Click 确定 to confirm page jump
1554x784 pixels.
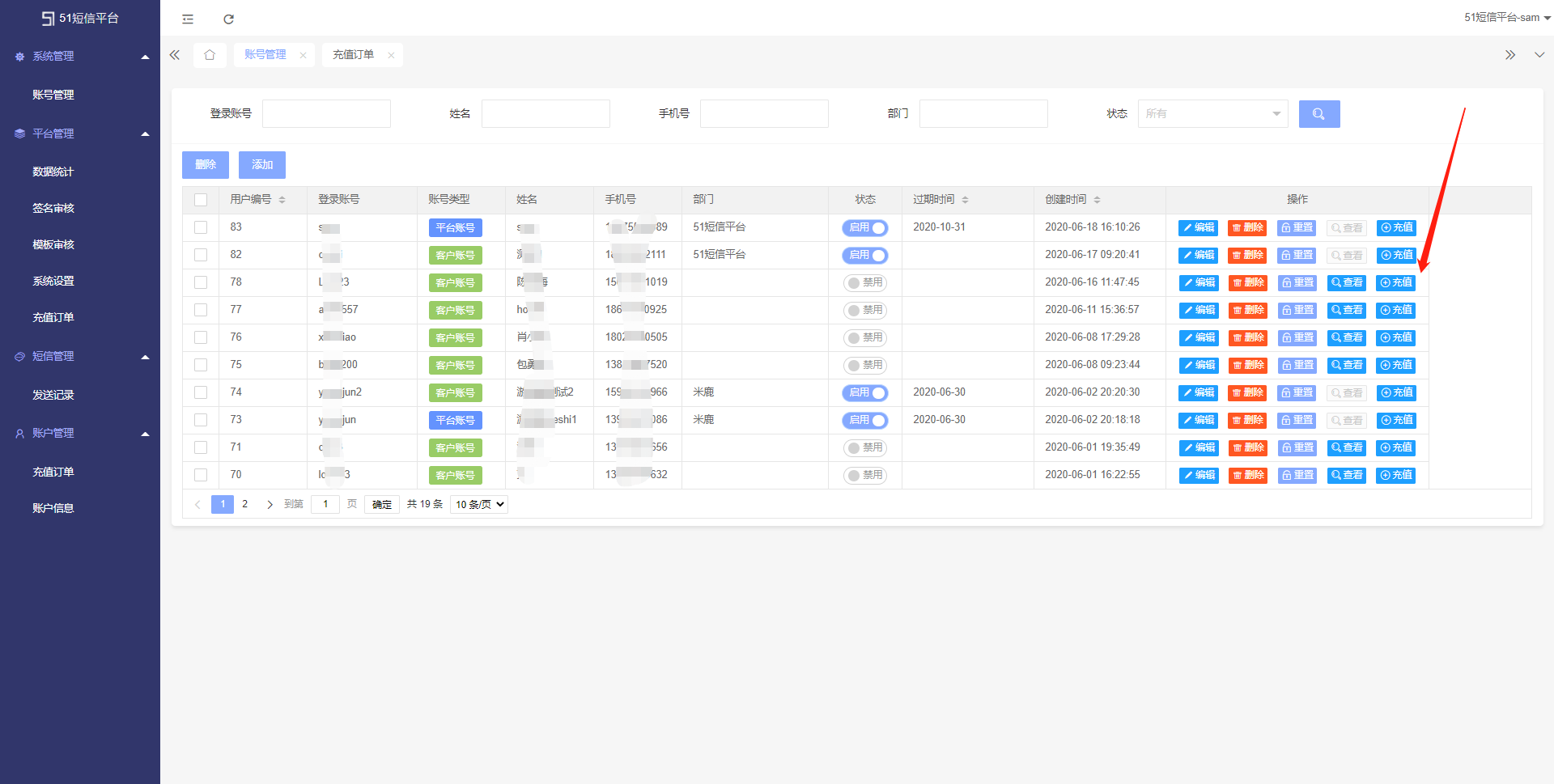382,505
